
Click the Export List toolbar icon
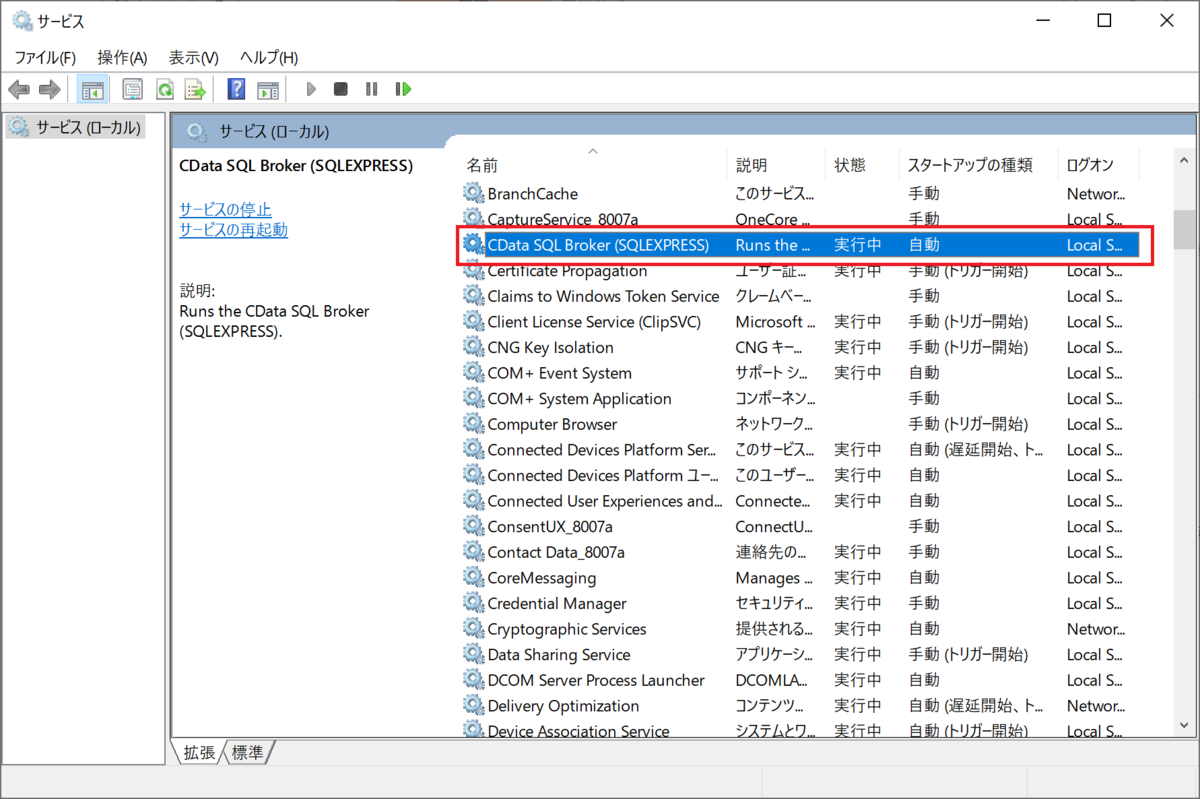[195, 90]
